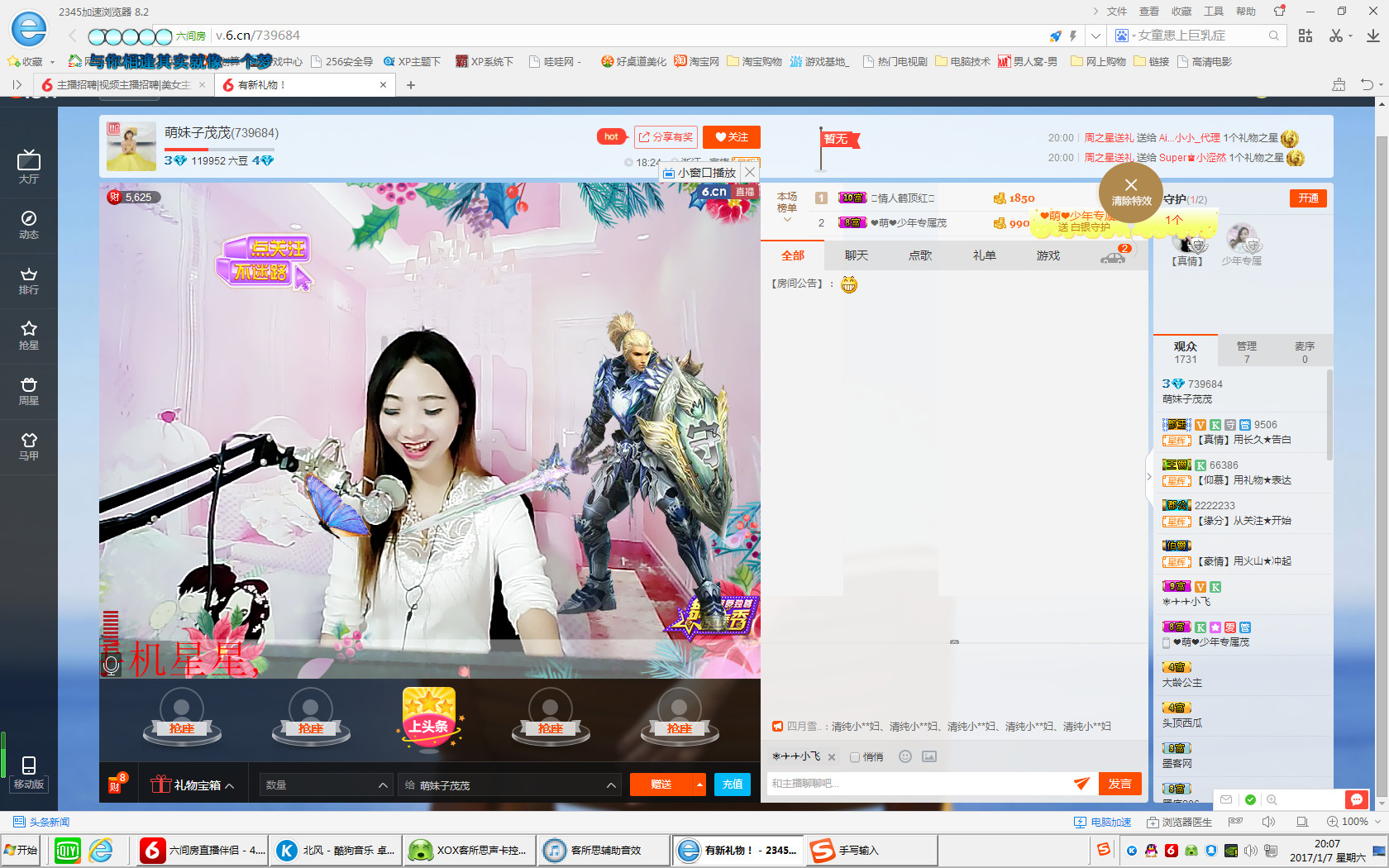Viewport: 1389px width, 868px height.
Task: Click the 赠送 send gift button
Action: point(661,785)
